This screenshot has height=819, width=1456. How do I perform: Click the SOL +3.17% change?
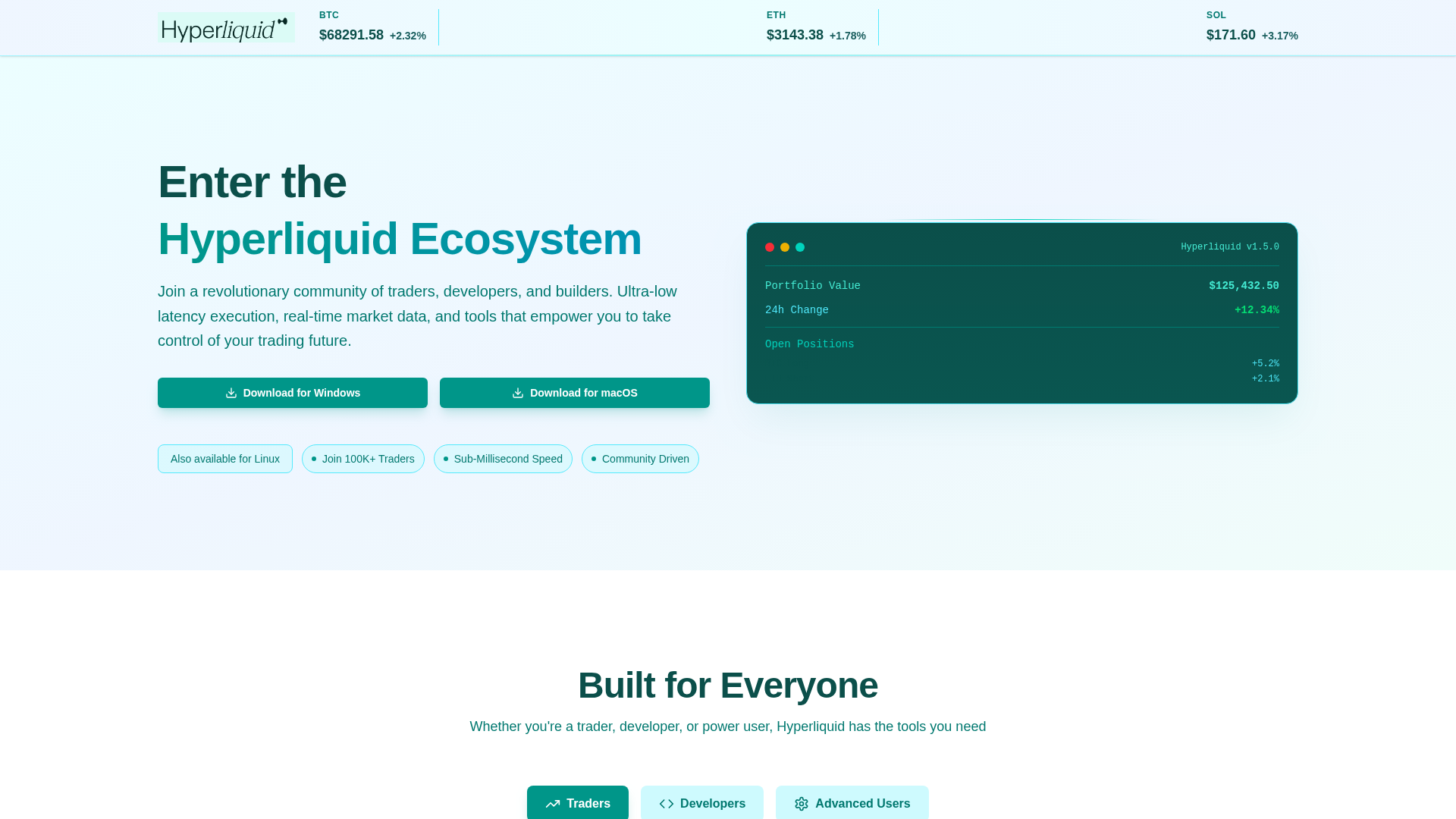point(1280,36)
